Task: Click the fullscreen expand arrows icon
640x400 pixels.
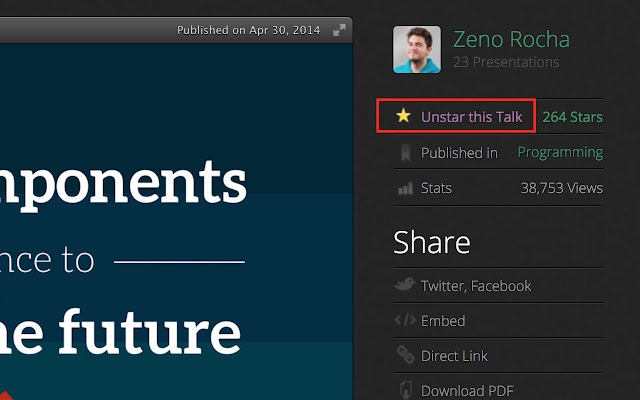Action: 340,30
